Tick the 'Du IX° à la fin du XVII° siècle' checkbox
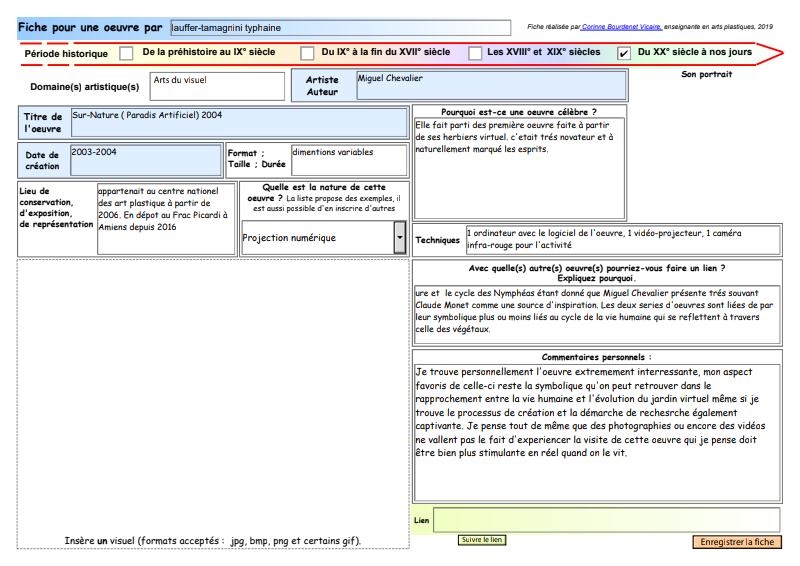Viewport: 800px width, 566px height. click(x=308, y=53)
